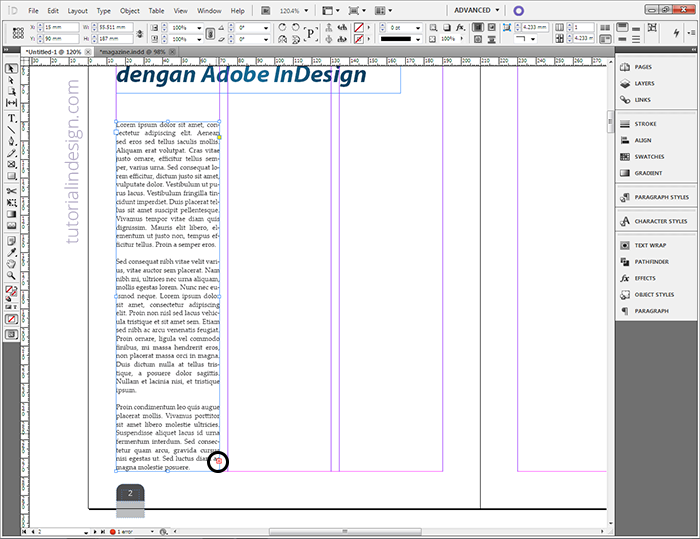Select the Pencil tool

click(x=11, y=153)
